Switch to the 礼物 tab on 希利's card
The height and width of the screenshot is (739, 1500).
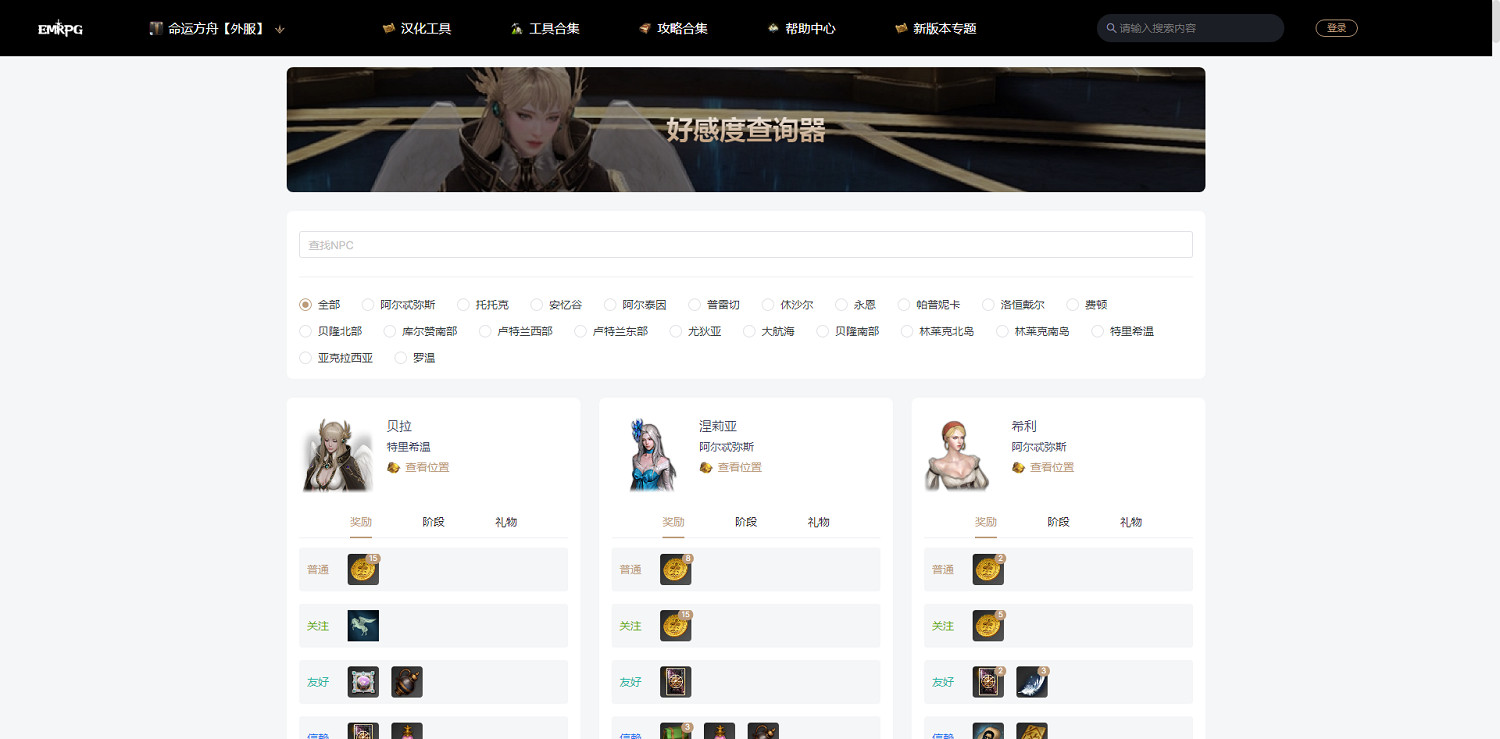point(1130,521)
